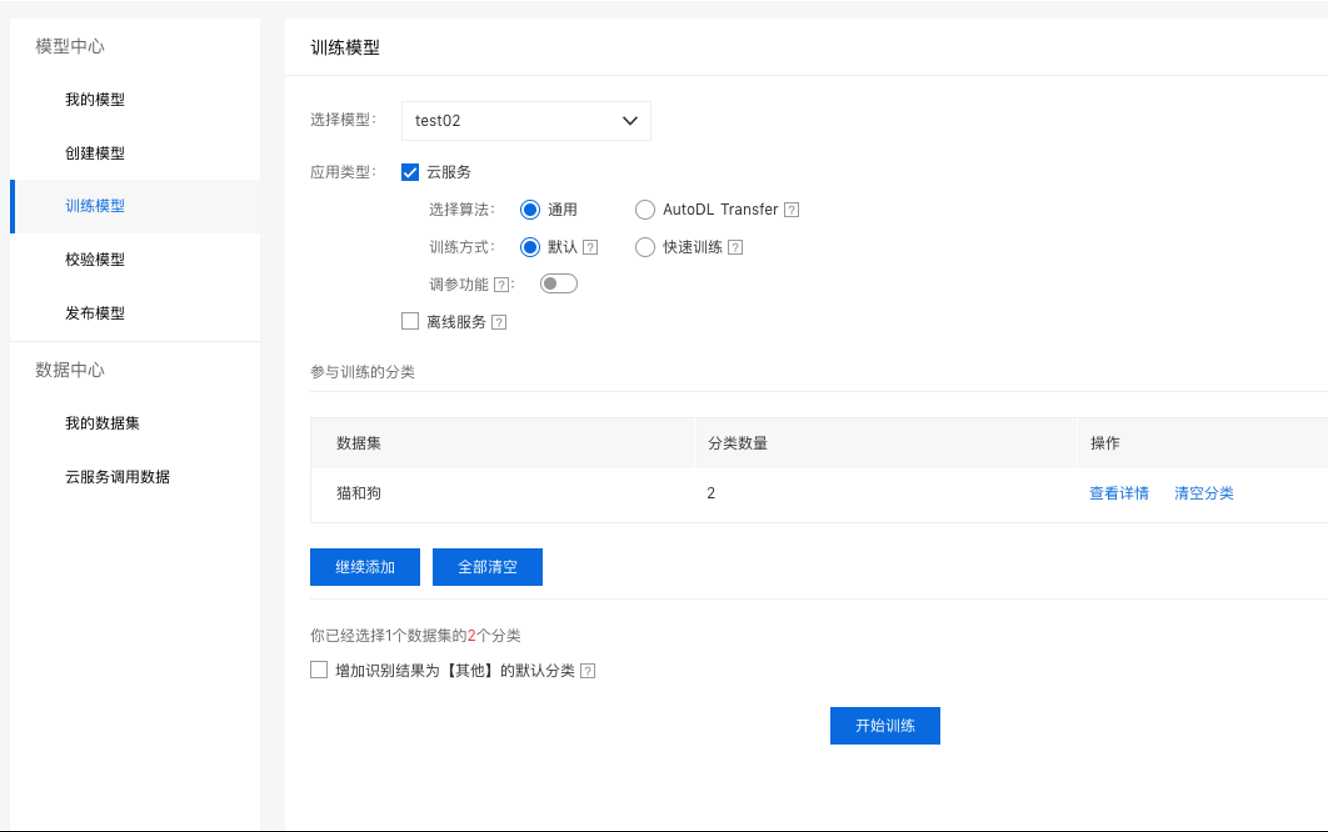Click help icon beside 默认 training mode
Viewport: 1328px width, 832px height.
(x=590, y=247)
